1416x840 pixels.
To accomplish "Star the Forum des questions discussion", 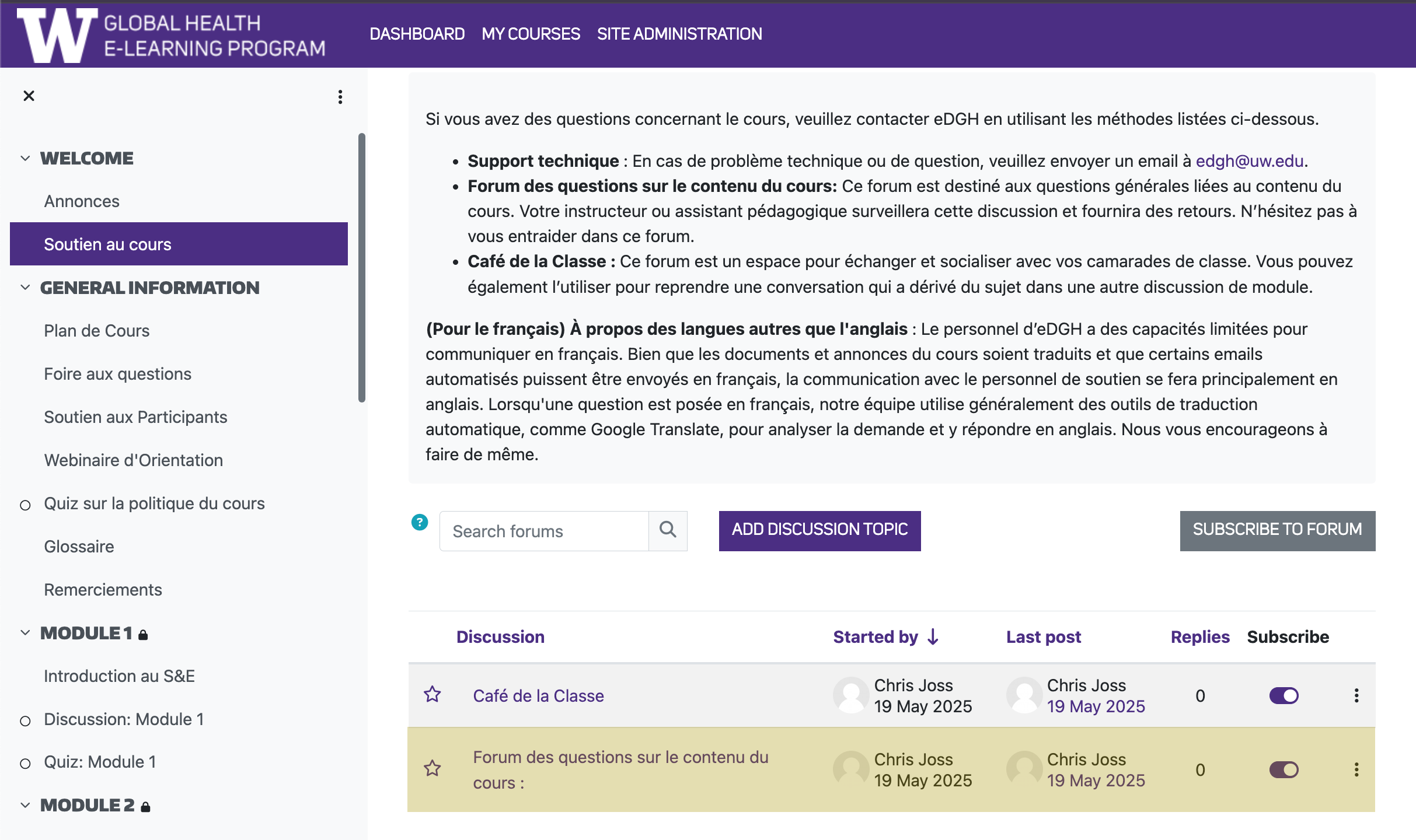I will coord(433,768).
